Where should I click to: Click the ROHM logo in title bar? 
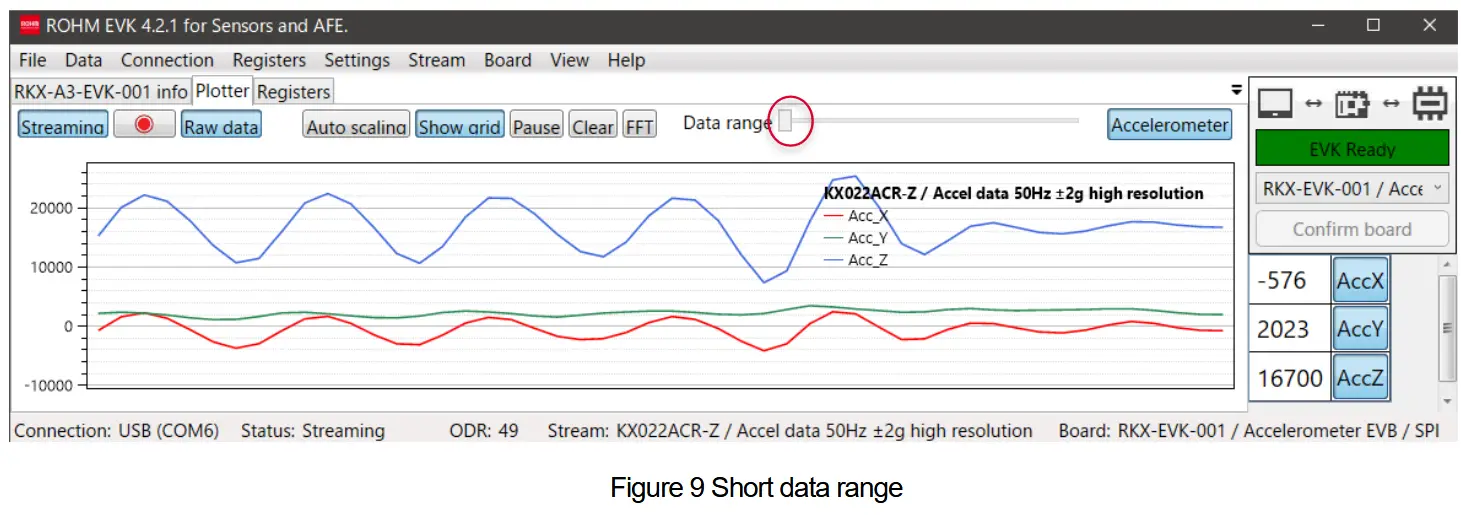[x=29, y=26]
